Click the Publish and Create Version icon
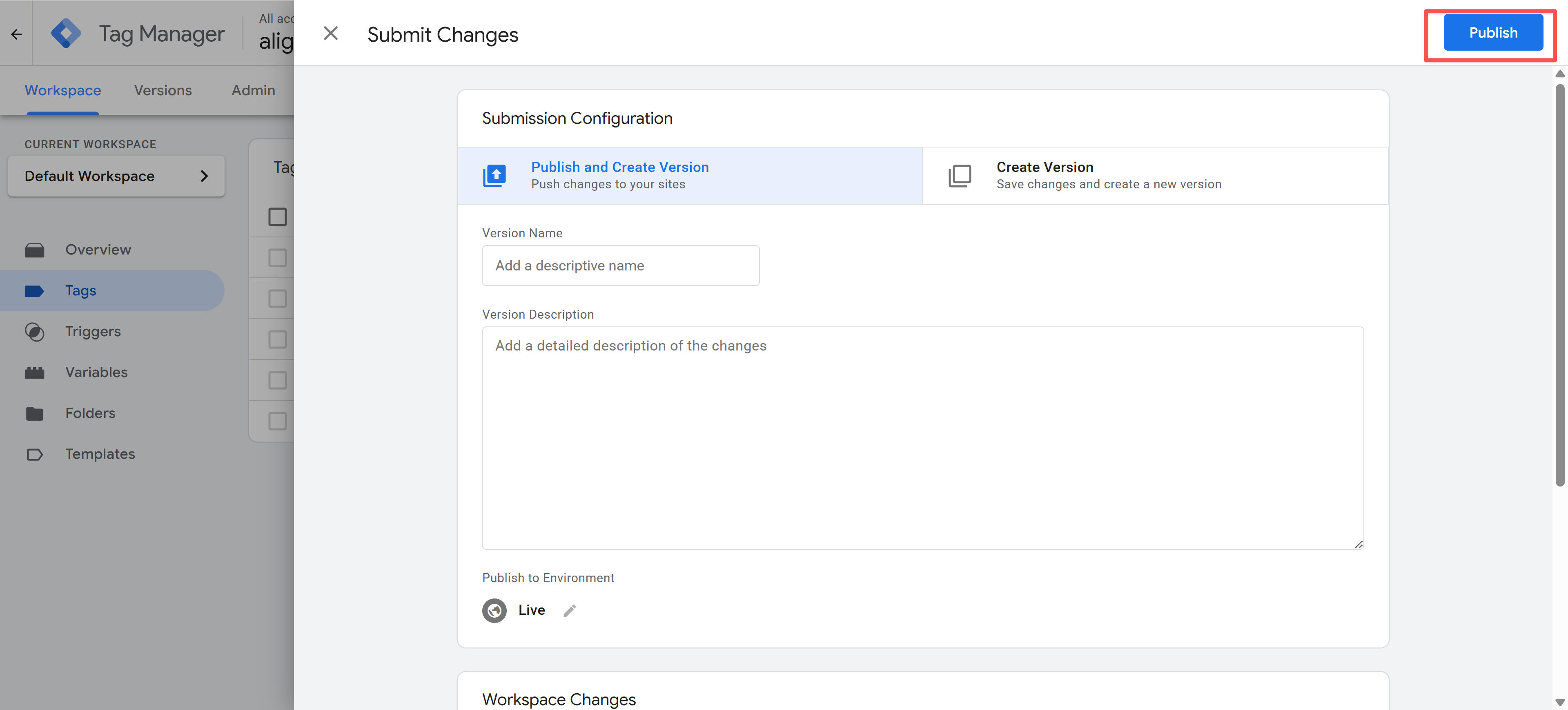This screenshot has height=710, width=1568. click(x=494, y=175)
